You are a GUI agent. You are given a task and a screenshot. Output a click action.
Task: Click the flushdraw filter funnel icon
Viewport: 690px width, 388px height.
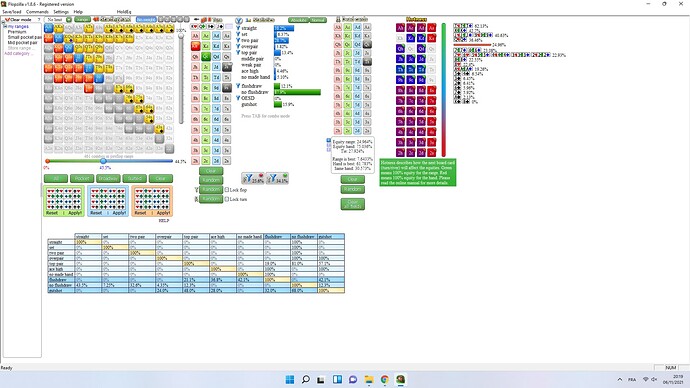pyautogui.click(x=238, y=86)
